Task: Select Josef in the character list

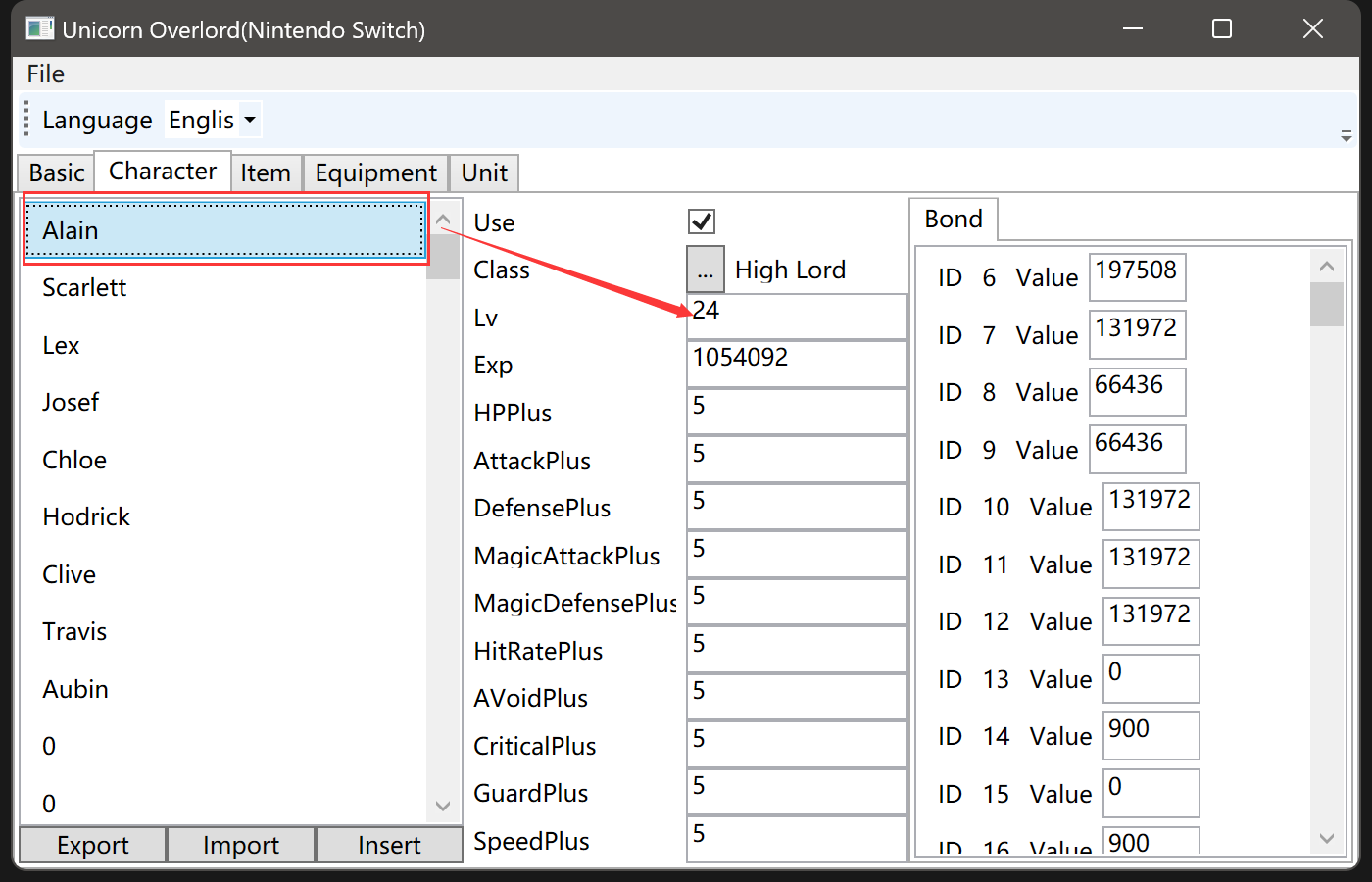Action: point(225,402)
